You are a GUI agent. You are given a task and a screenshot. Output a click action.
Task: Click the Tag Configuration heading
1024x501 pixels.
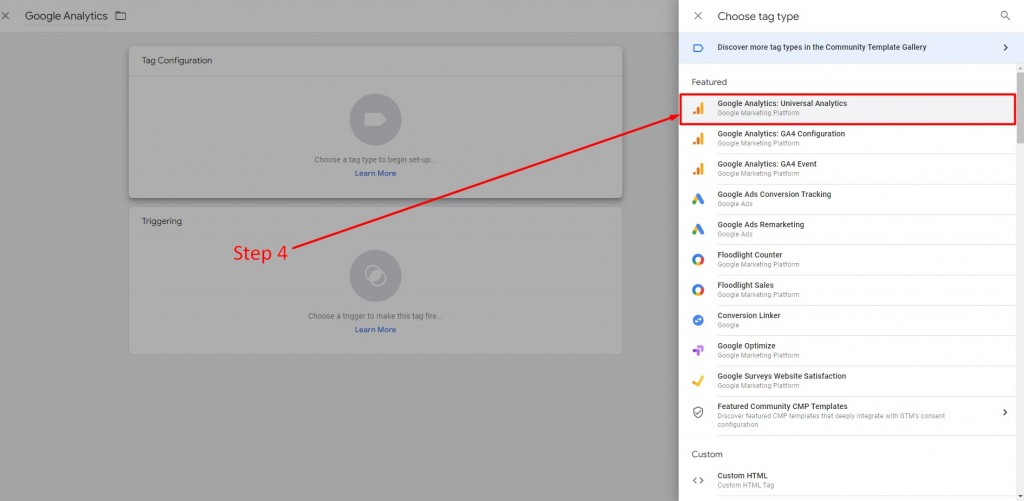point(177,61)
